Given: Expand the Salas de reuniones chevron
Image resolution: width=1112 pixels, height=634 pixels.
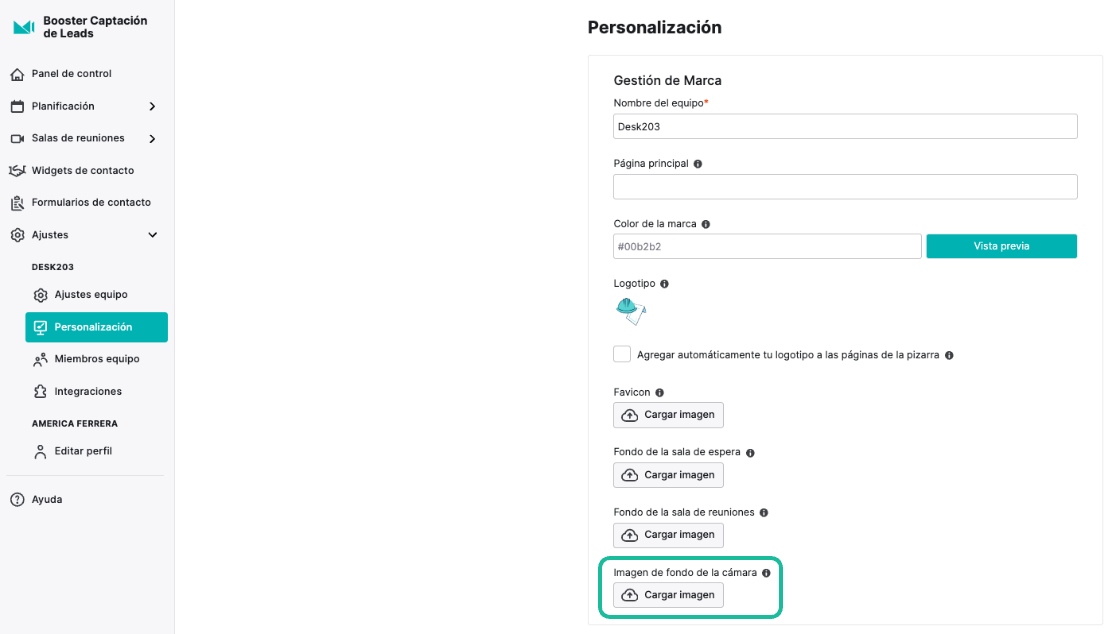Looking at the screenshot, I should point(152,138).
